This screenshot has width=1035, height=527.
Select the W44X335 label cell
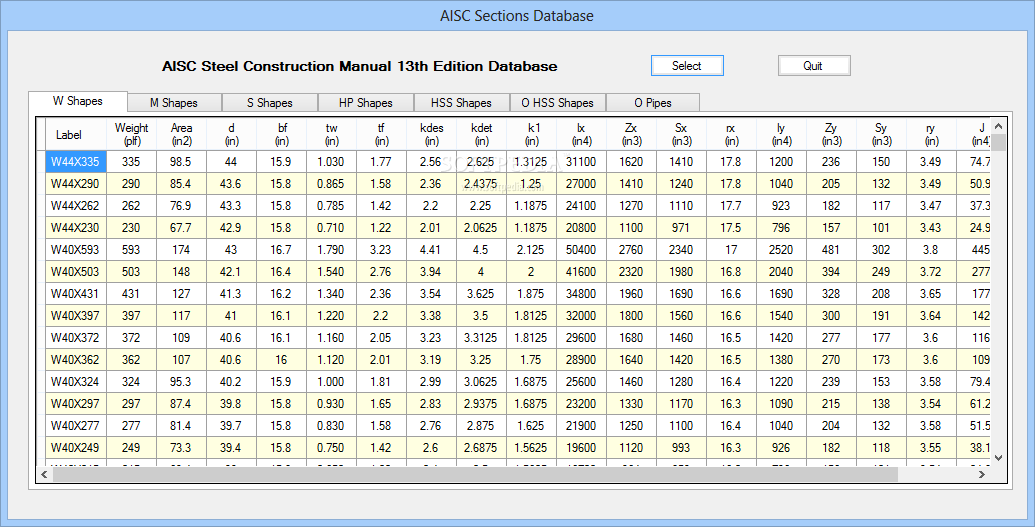76,162
